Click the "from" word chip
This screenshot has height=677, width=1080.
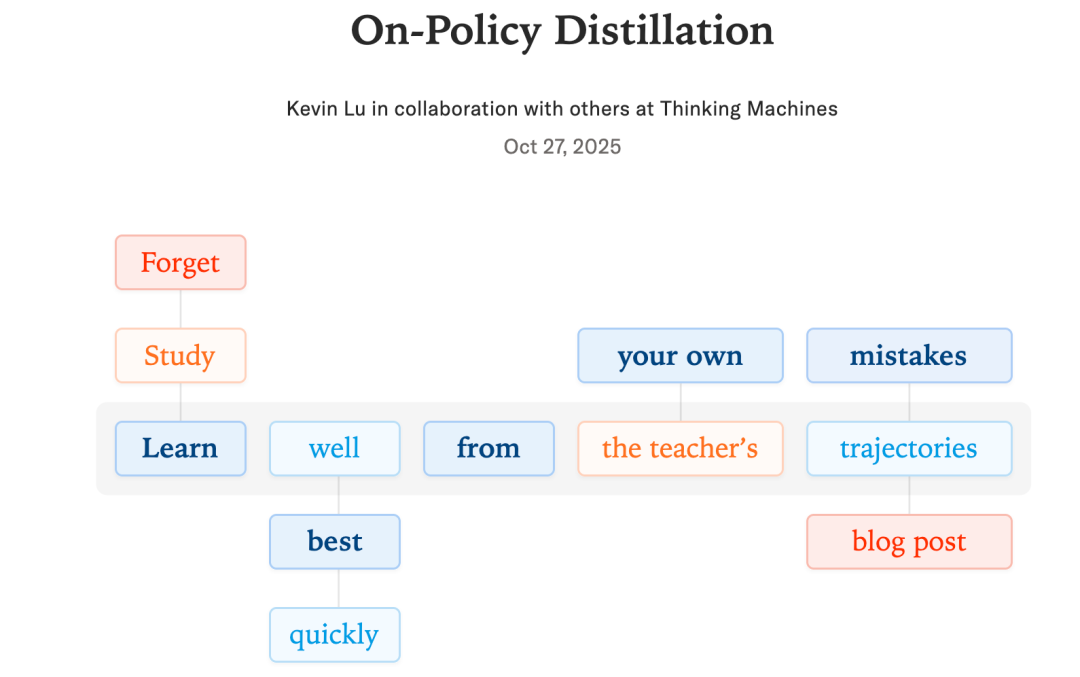click(x=488, y=449)
